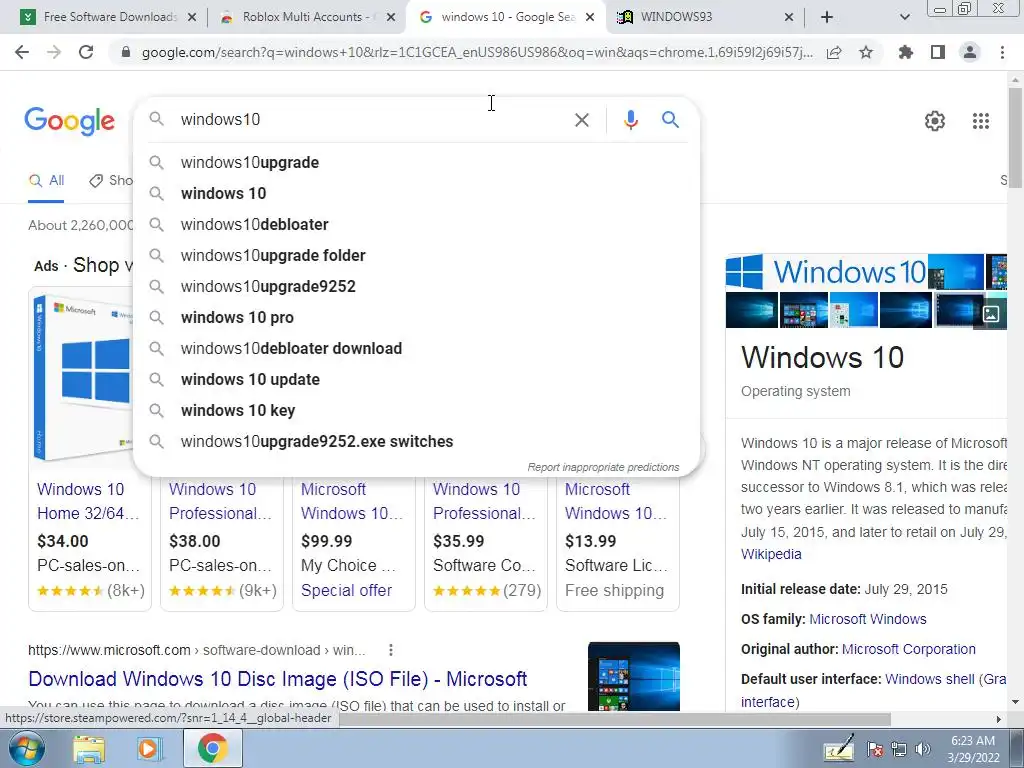Viewport: 1024px width, 768px height.
Task: Pick suggestion windows10debloater
Action: 416,225
